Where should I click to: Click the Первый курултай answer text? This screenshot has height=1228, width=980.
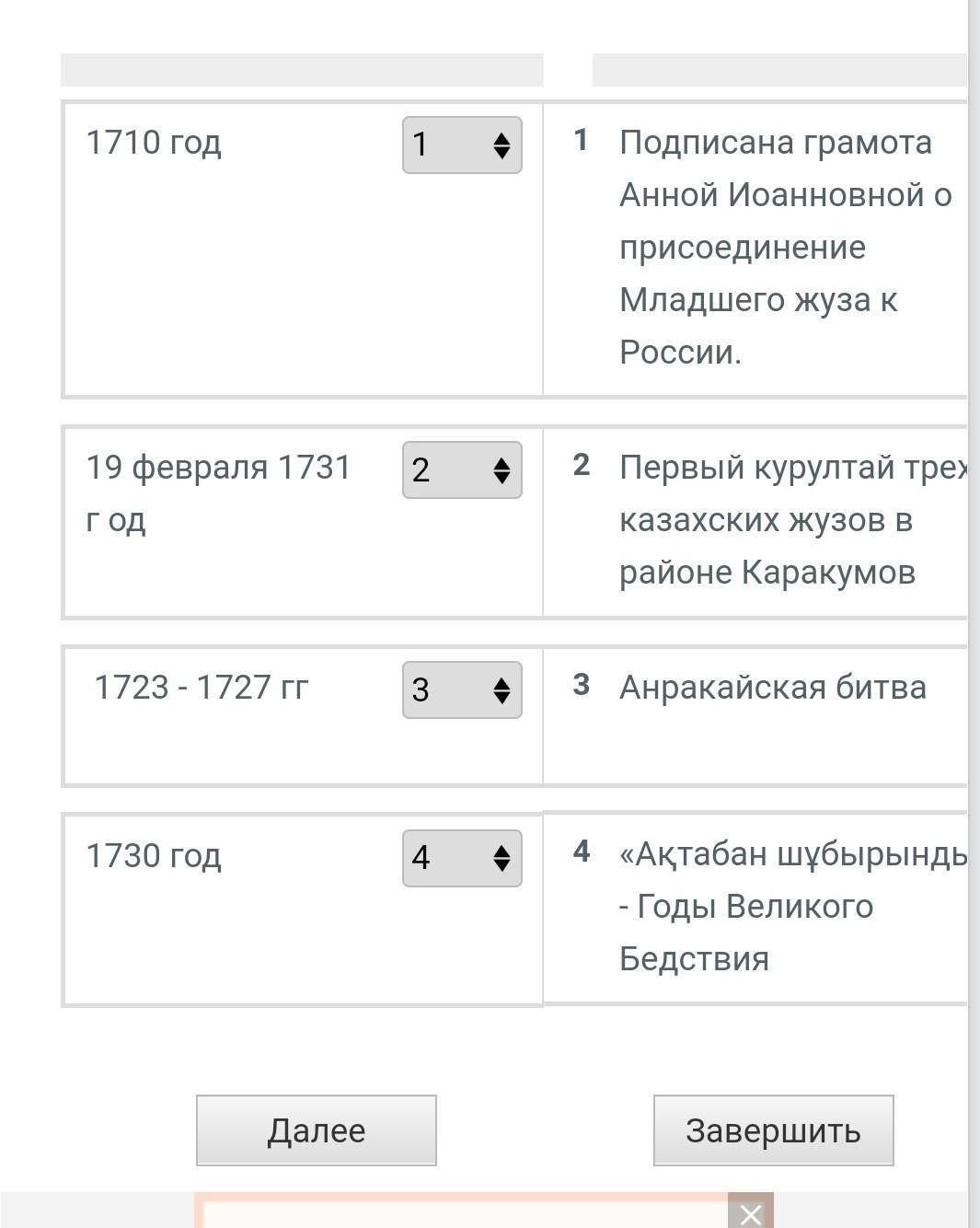tap(782, 519)
